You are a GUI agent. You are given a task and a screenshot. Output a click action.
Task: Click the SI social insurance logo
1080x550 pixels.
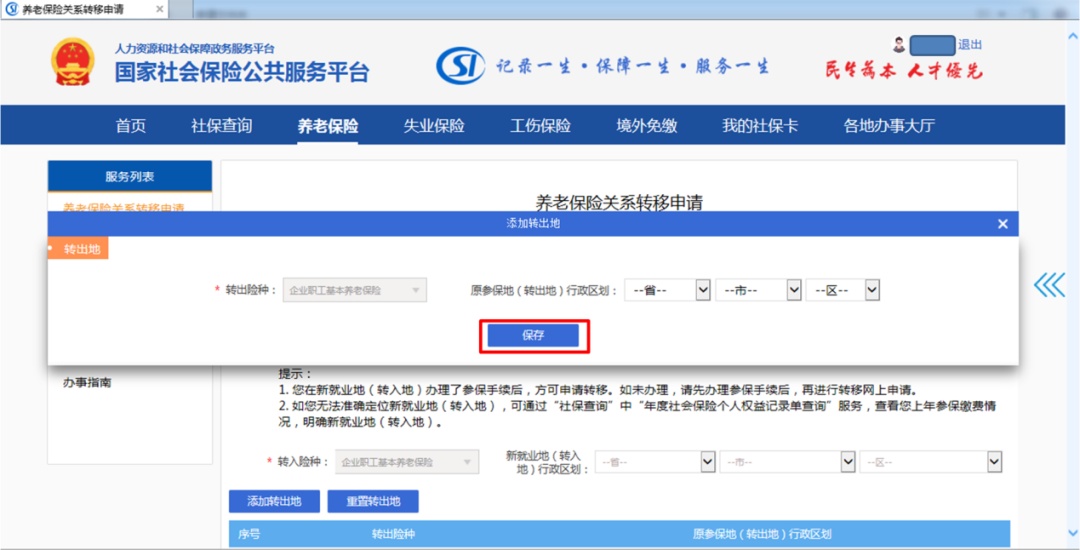click(460, 66)
